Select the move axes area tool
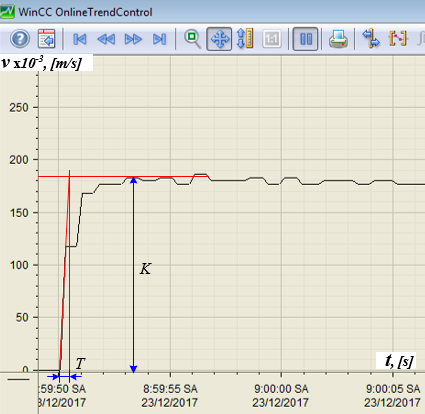 click(x=245, y=39)
